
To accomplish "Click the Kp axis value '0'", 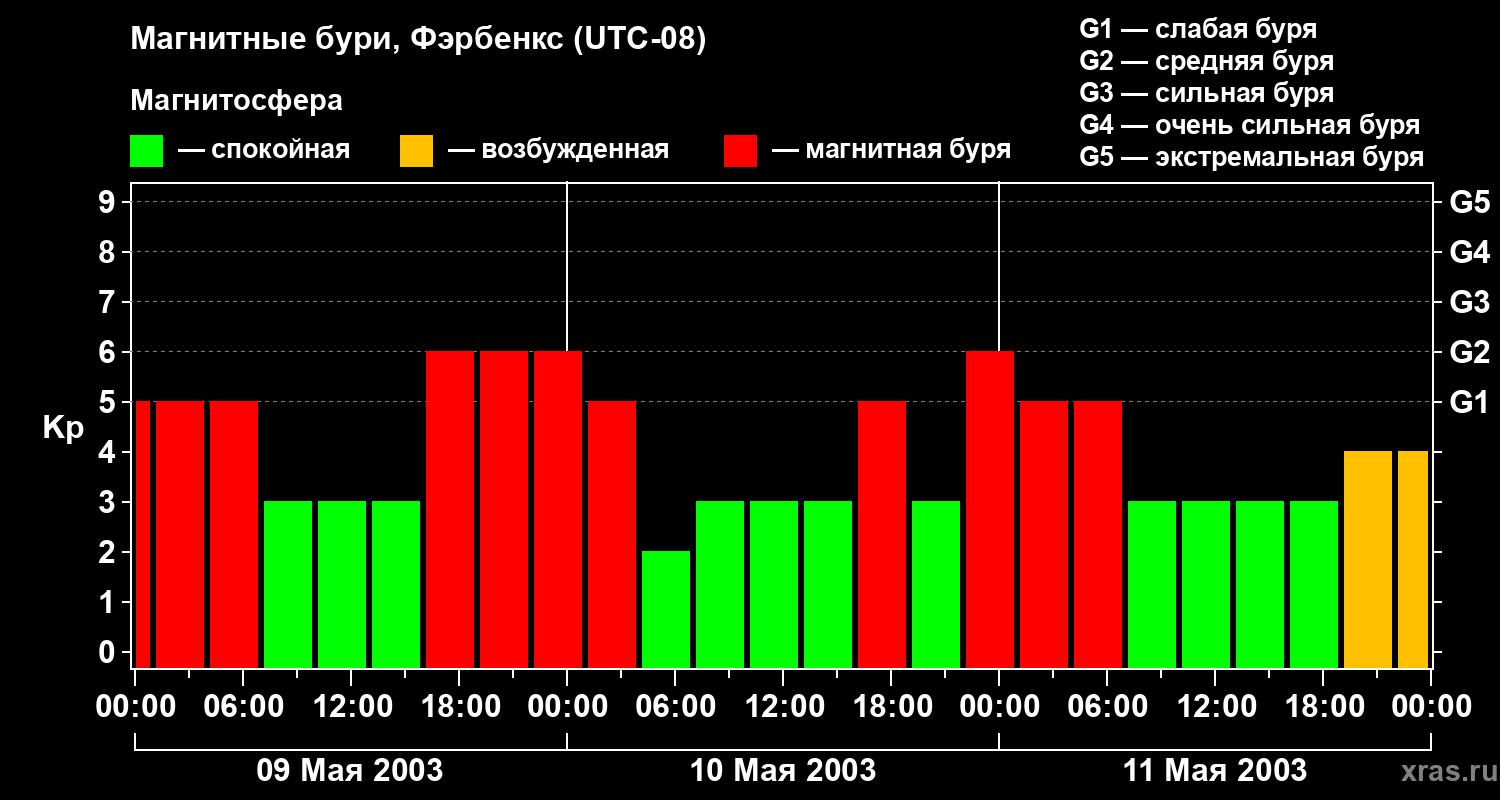I will [x=109, y=652].
